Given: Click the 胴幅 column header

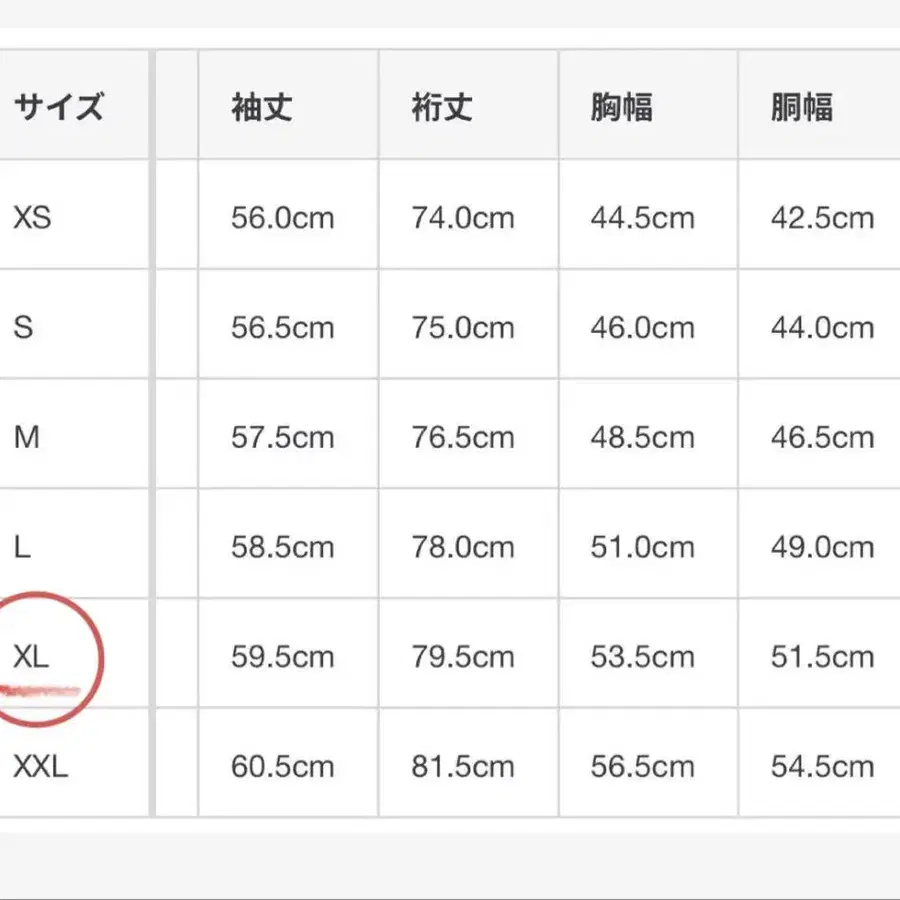Looking at the screenshot, I should pyautogui.click(x=802, y=107).
